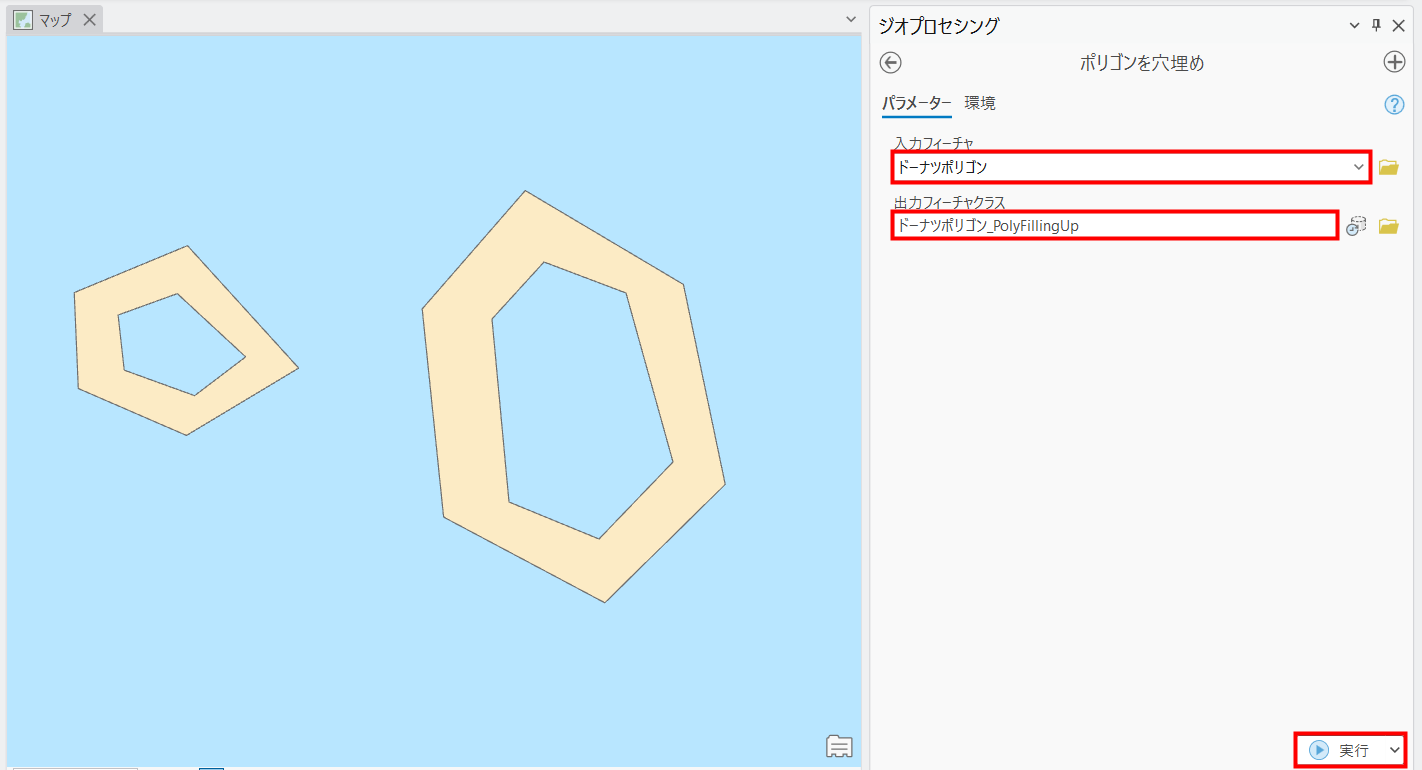Expand the 入力フィーチャ dropdown arrow

[x=1358, y=167]
